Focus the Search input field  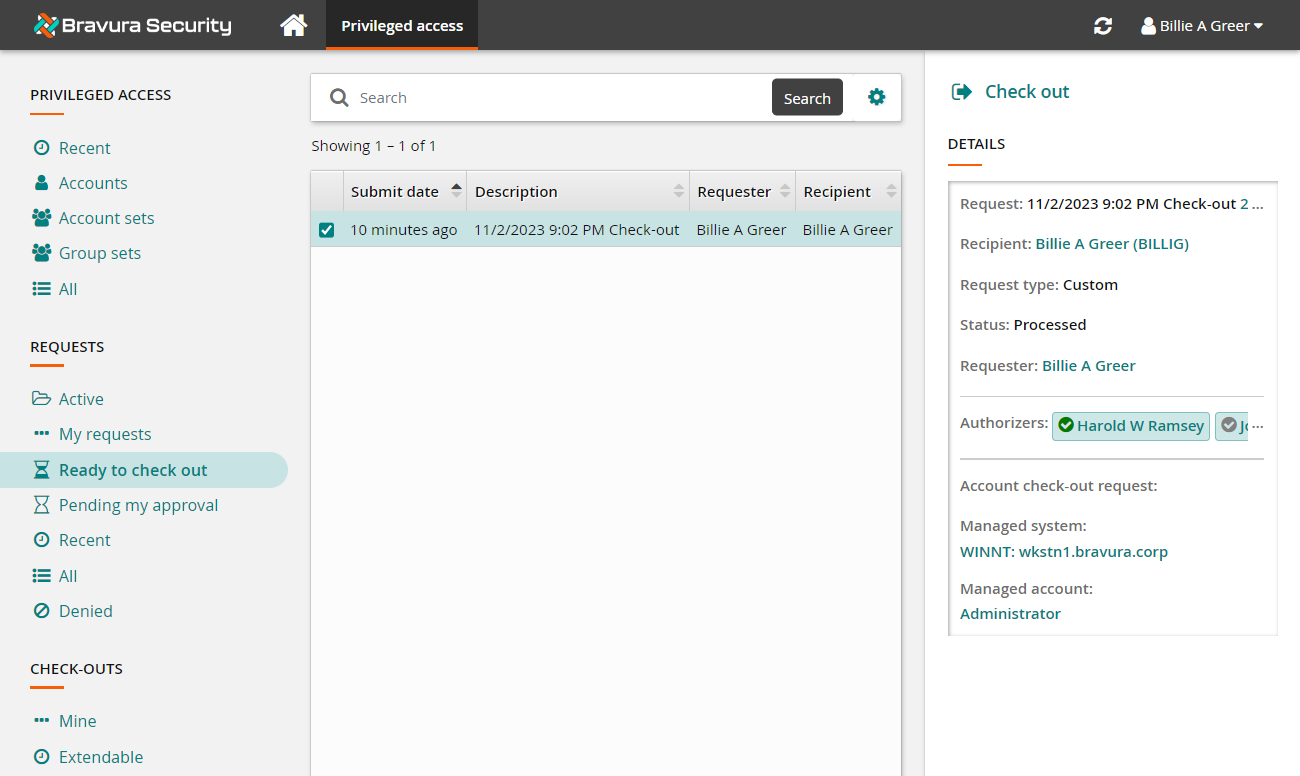560,98
